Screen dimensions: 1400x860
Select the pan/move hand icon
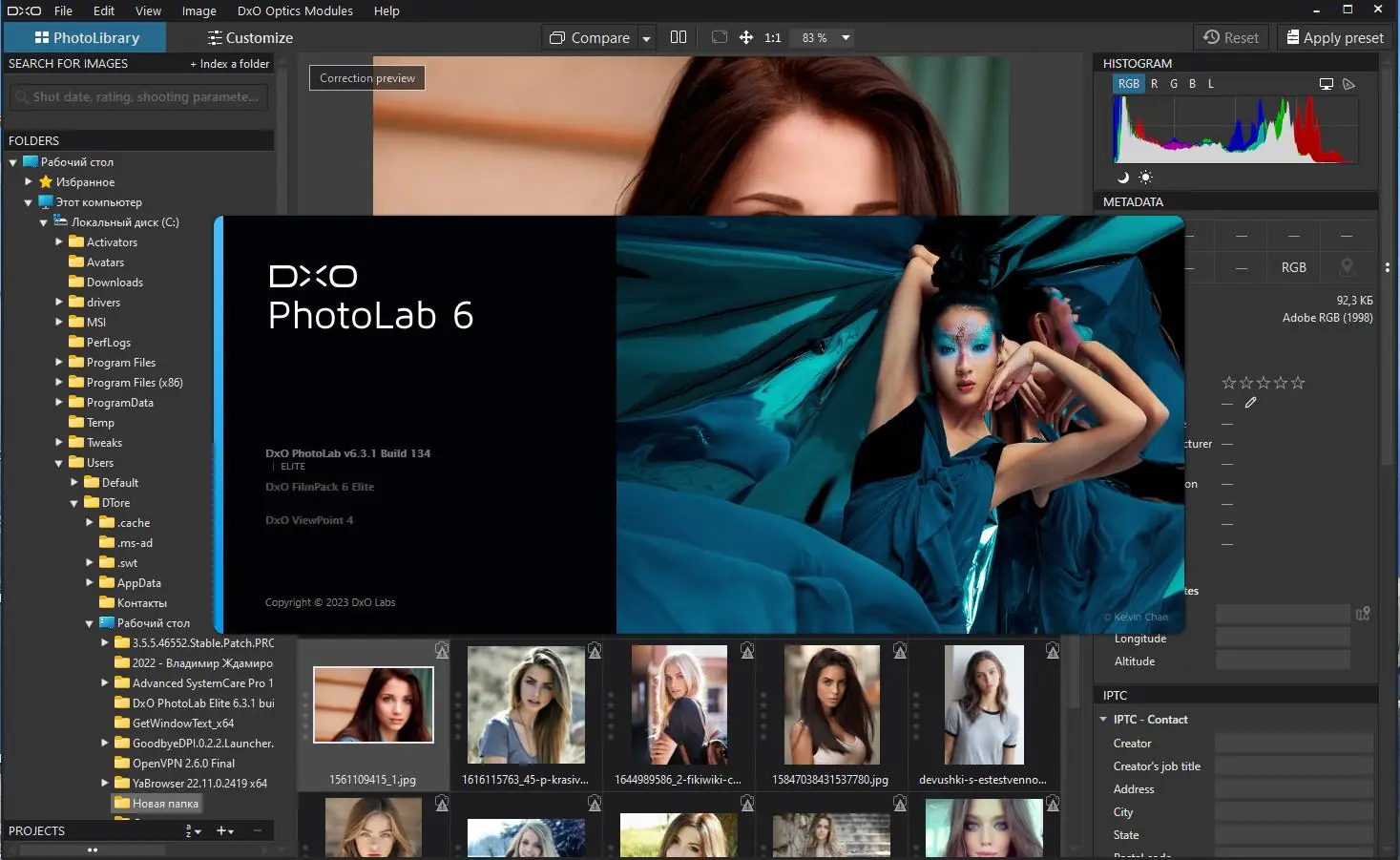coord(745,37)
